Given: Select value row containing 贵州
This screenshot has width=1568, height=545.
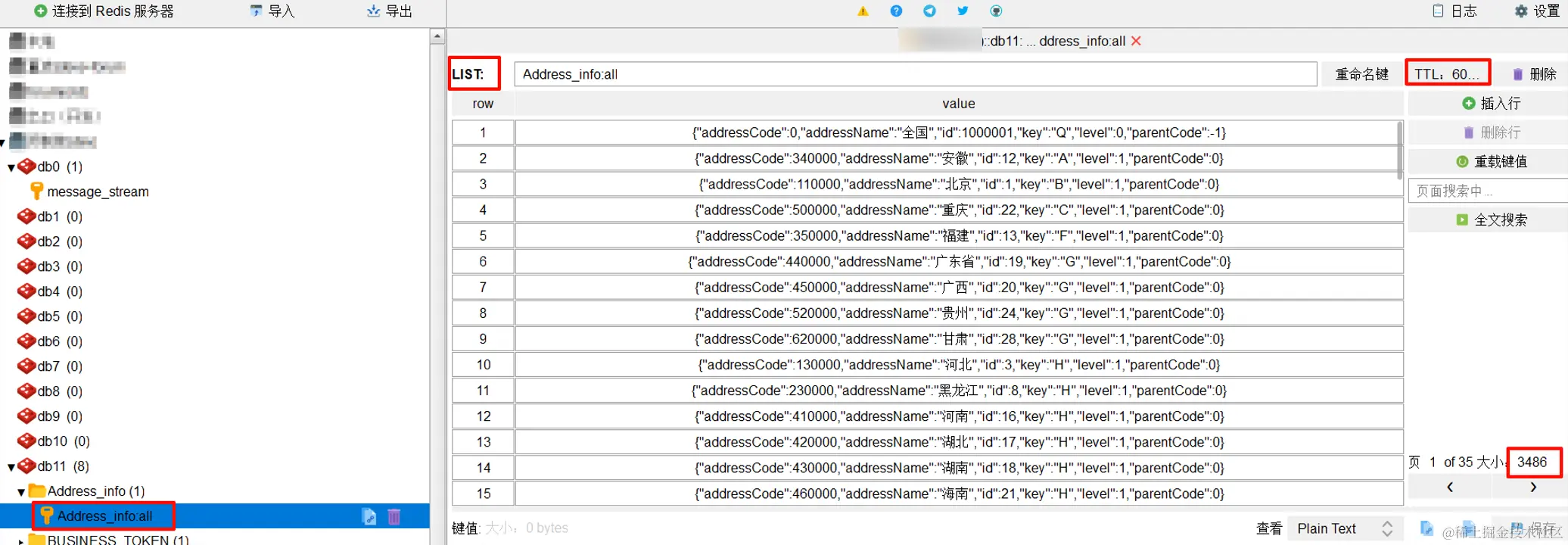Looking at the screenshot, I should (x=959, y=313).
